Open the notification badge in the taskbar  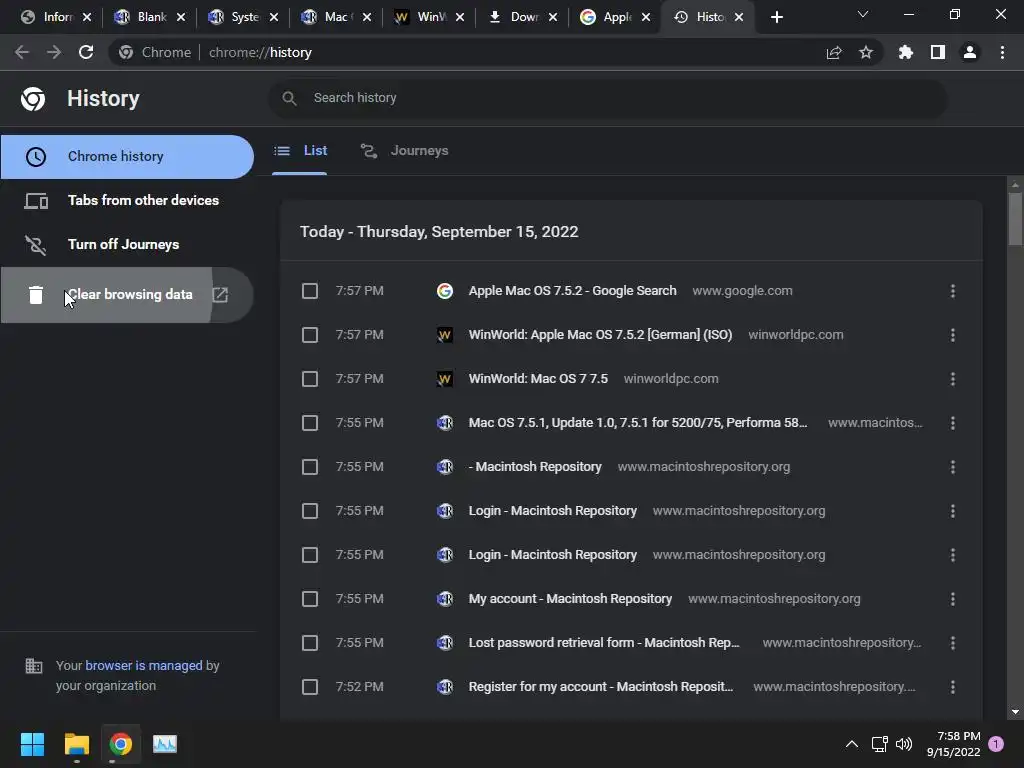click(996, 744)
